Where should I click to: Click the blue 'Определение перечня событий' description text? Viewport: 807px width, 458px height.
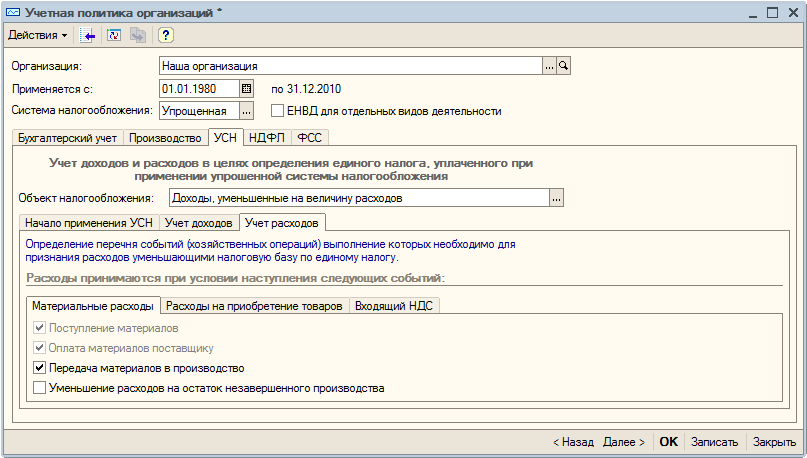[270, 251]
